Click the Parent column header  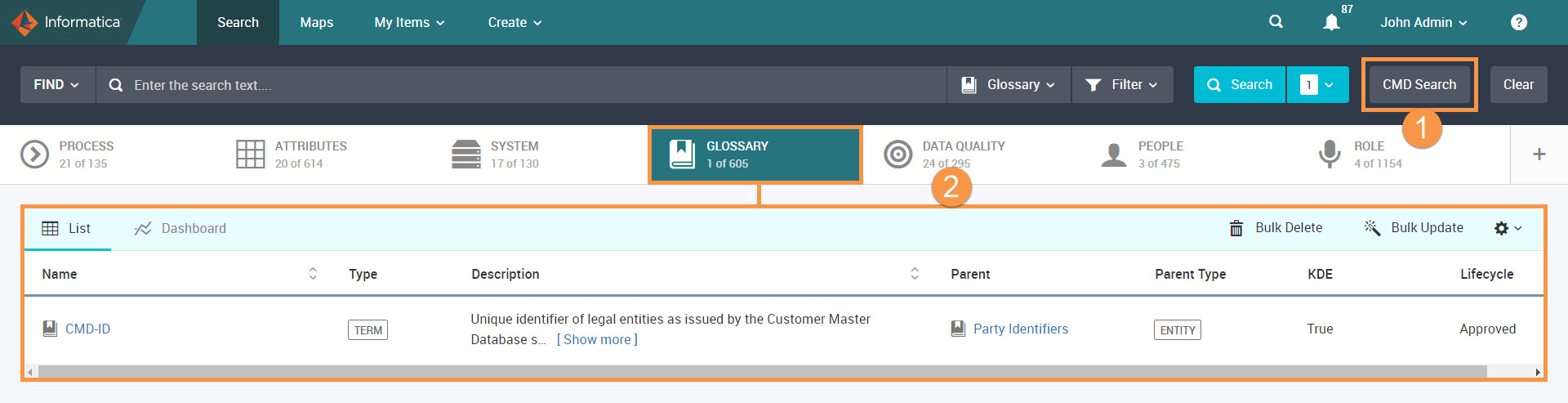(x=970, y=274)
